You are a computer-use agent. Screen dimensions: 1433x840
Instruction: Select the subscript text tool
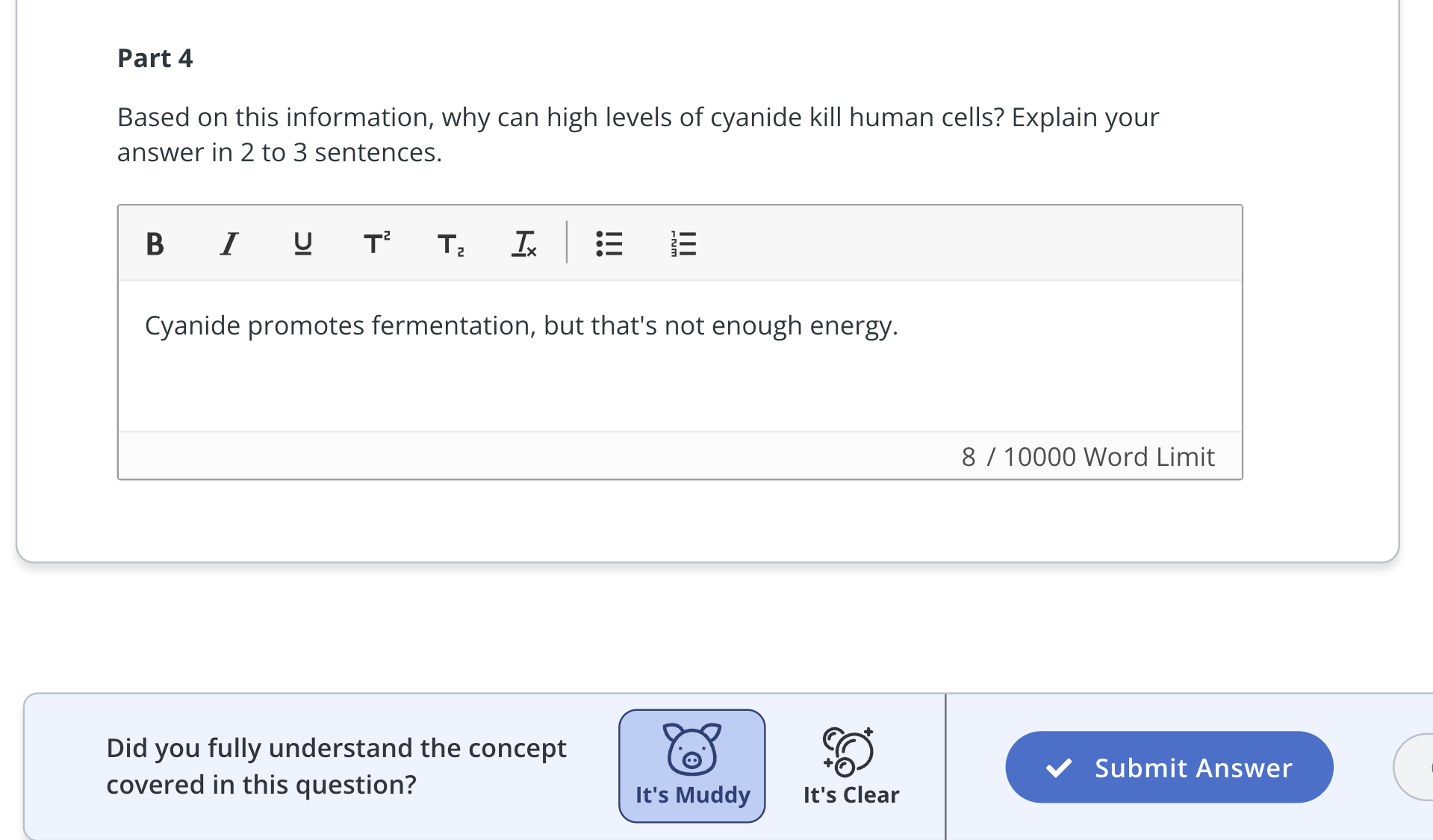(x=450, y=243)
